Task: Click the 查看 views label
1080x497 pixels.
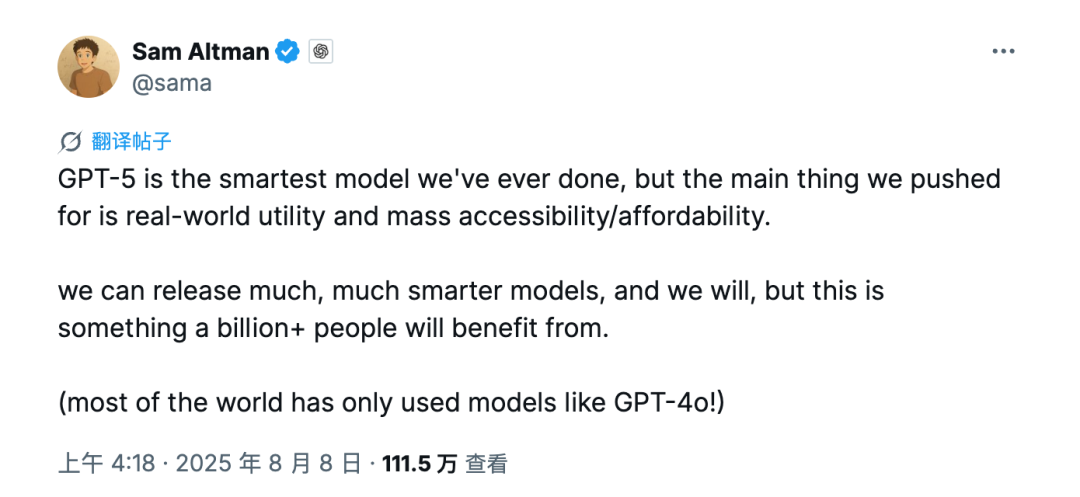Action: click(486, 463)
